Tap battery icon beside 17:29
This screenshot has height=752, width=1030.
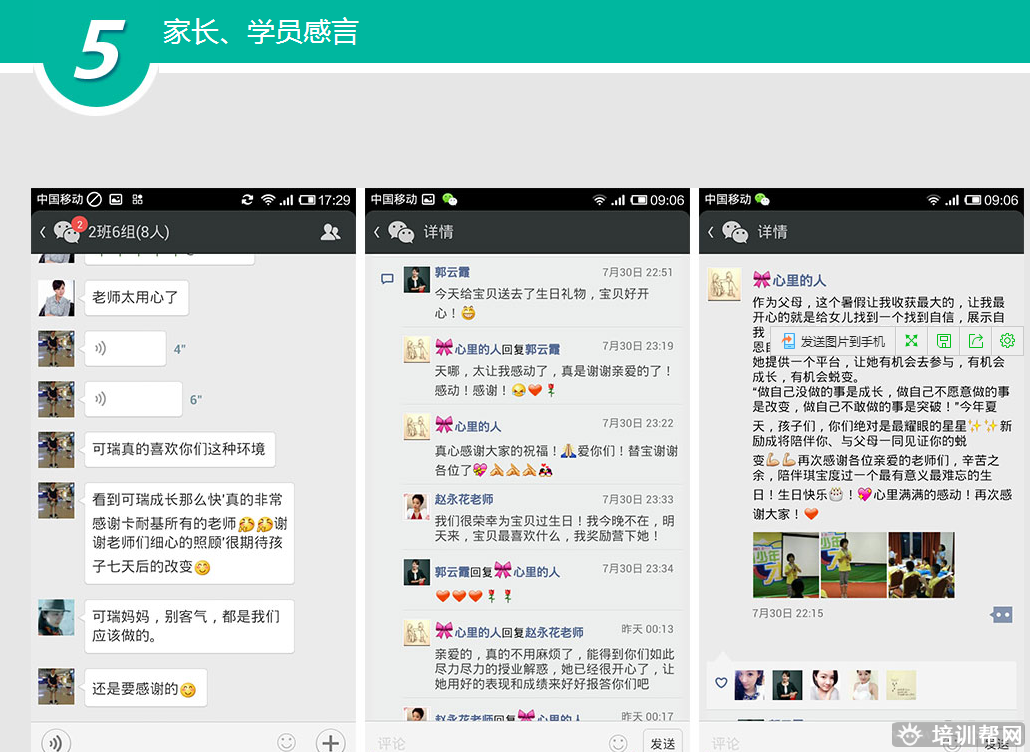[307, 200]
